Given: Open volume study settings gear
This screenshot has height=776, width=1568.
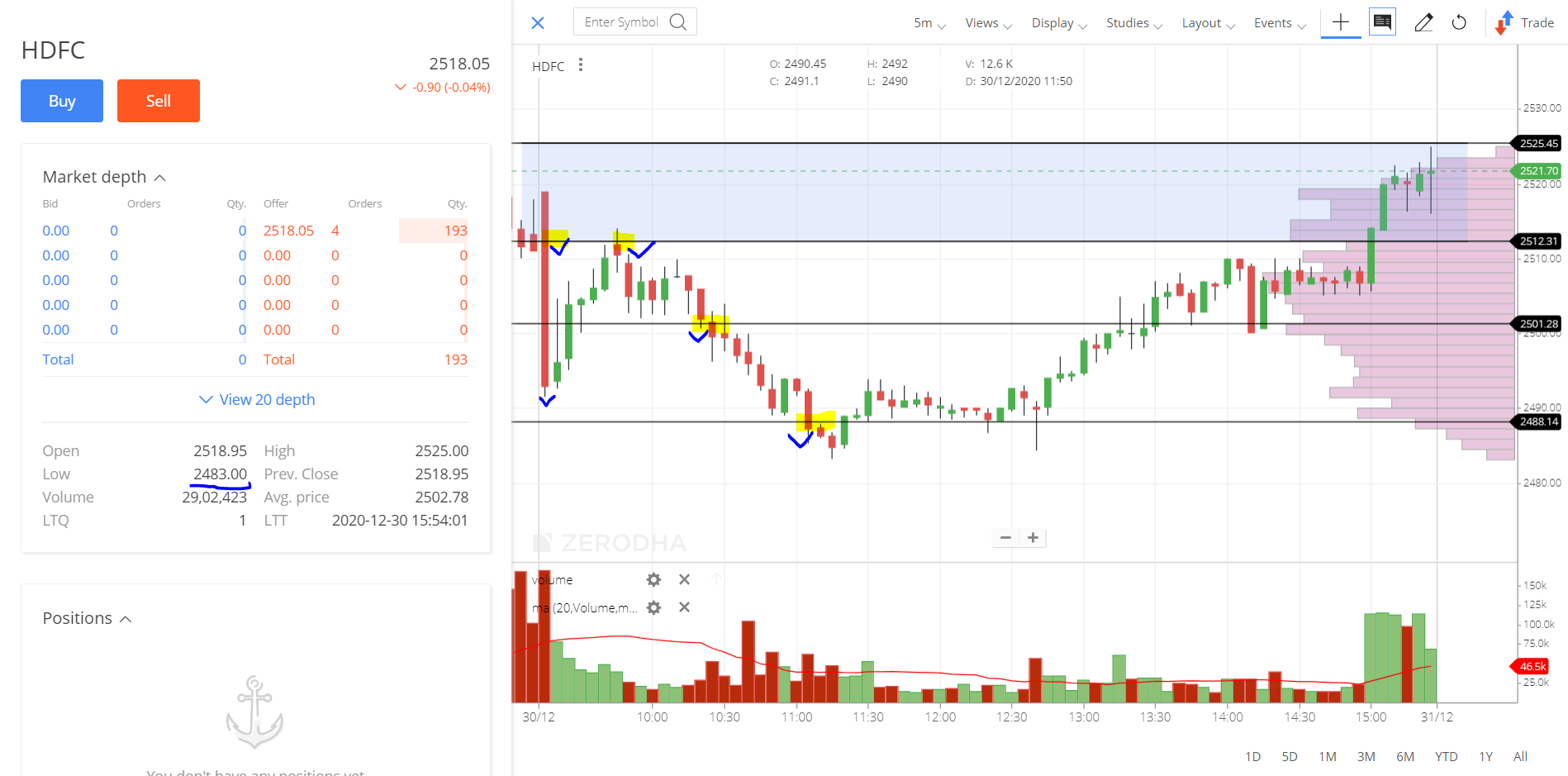Looking at the screenshot, I should (653, 579).
